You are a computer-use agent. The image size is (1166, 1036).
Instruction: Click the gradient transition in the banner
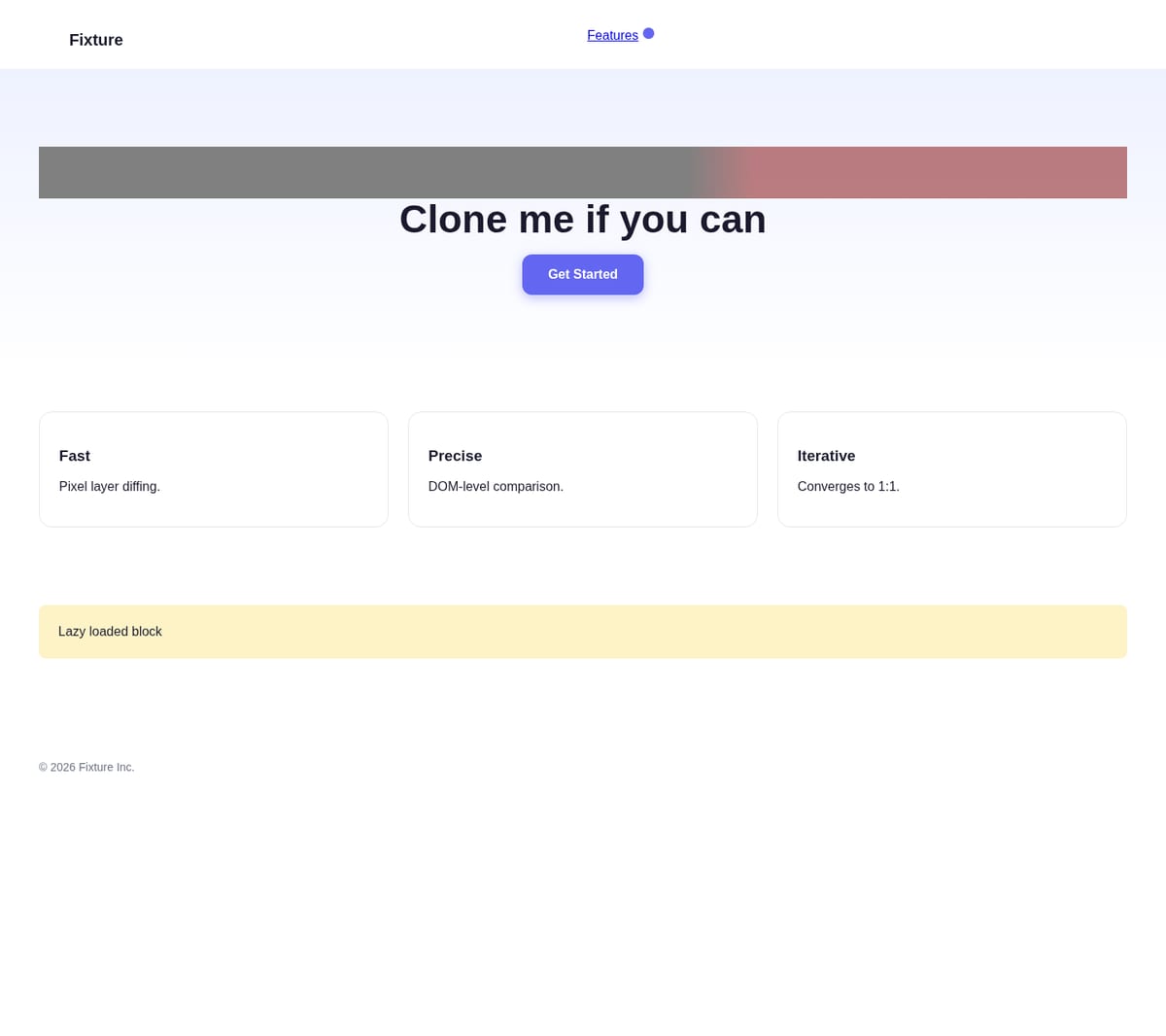coord(719,172)
